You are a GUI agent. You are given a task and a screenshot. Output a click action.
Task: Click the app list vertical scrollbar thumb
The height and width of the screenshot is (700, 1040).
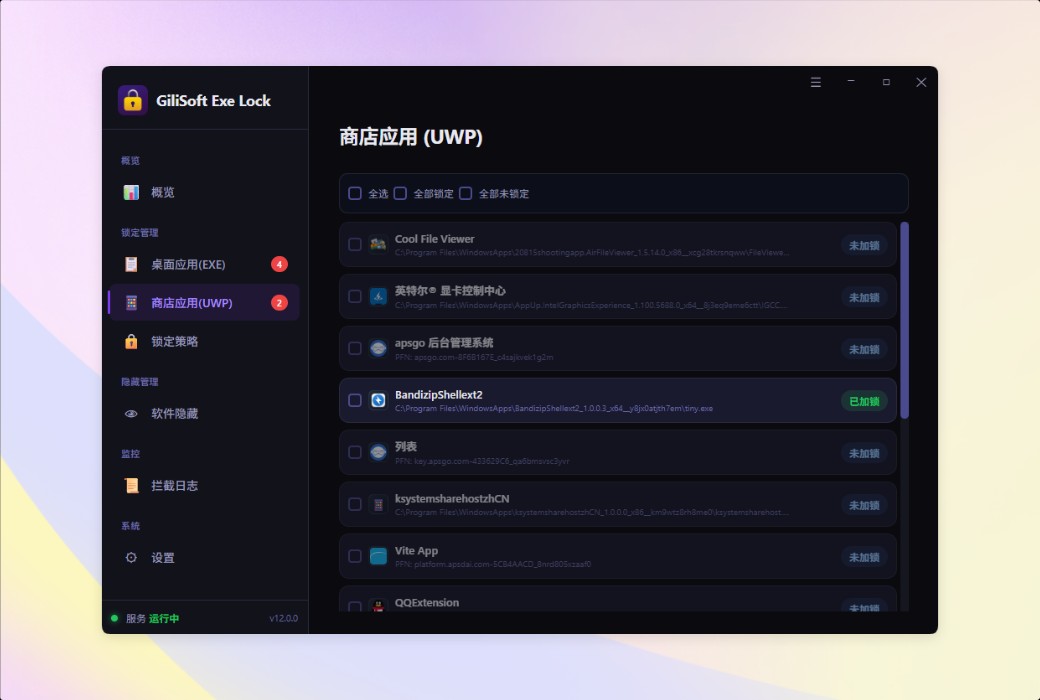point(904,320)
